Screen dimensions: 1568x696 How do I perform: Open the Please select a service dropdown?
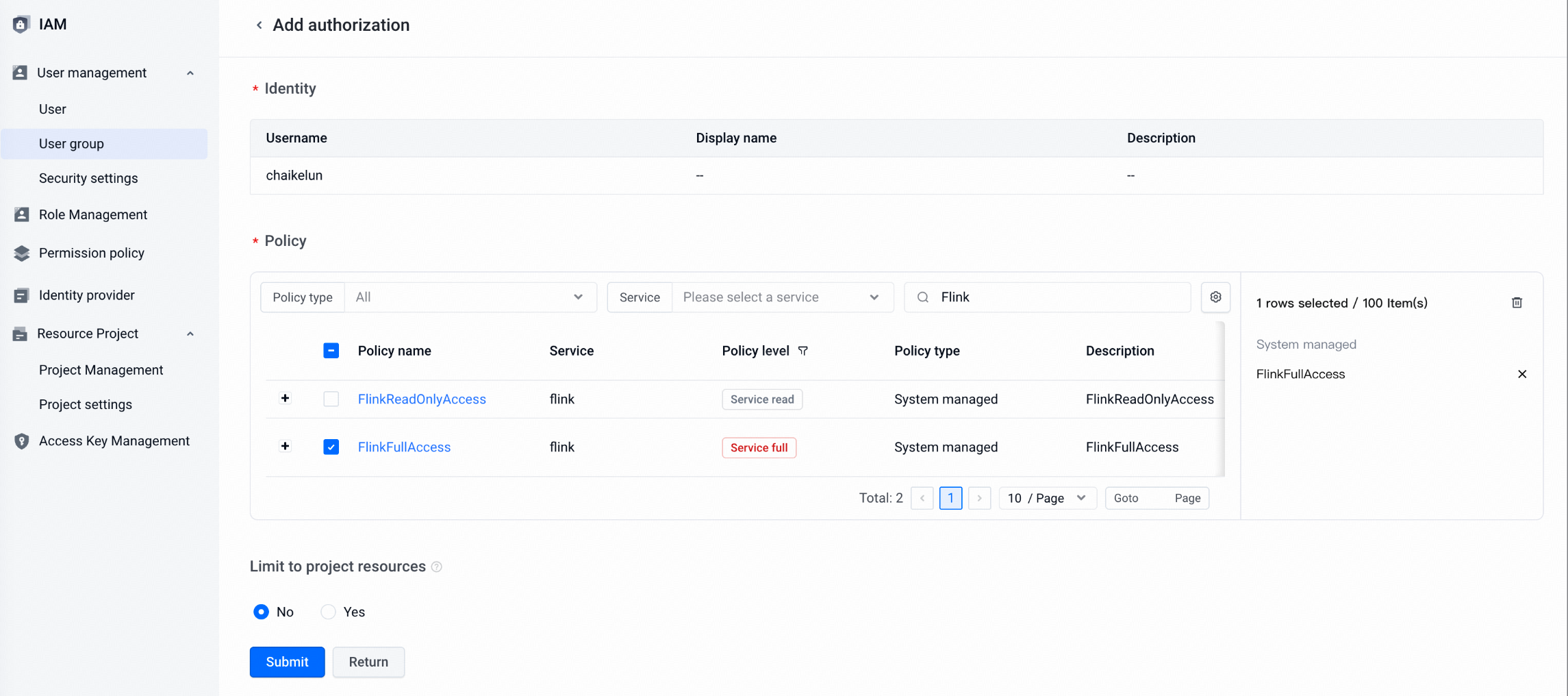(783, 297)
